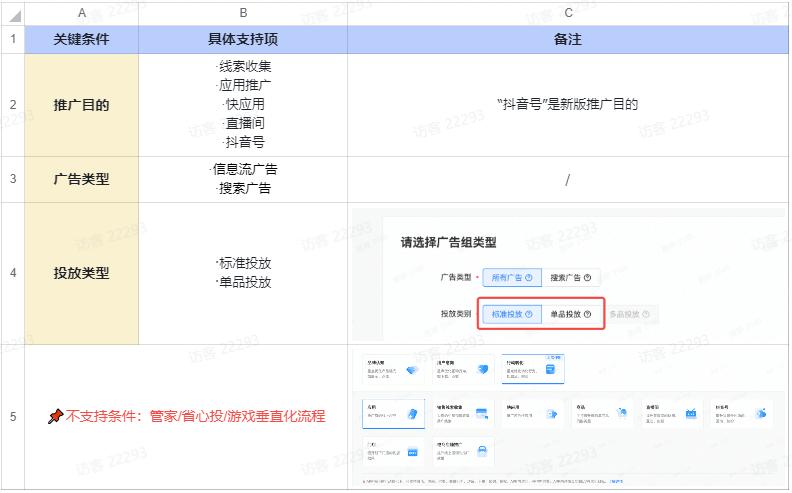
Task: Click help icon beside 所有广告
Action: tap(528, 278)
